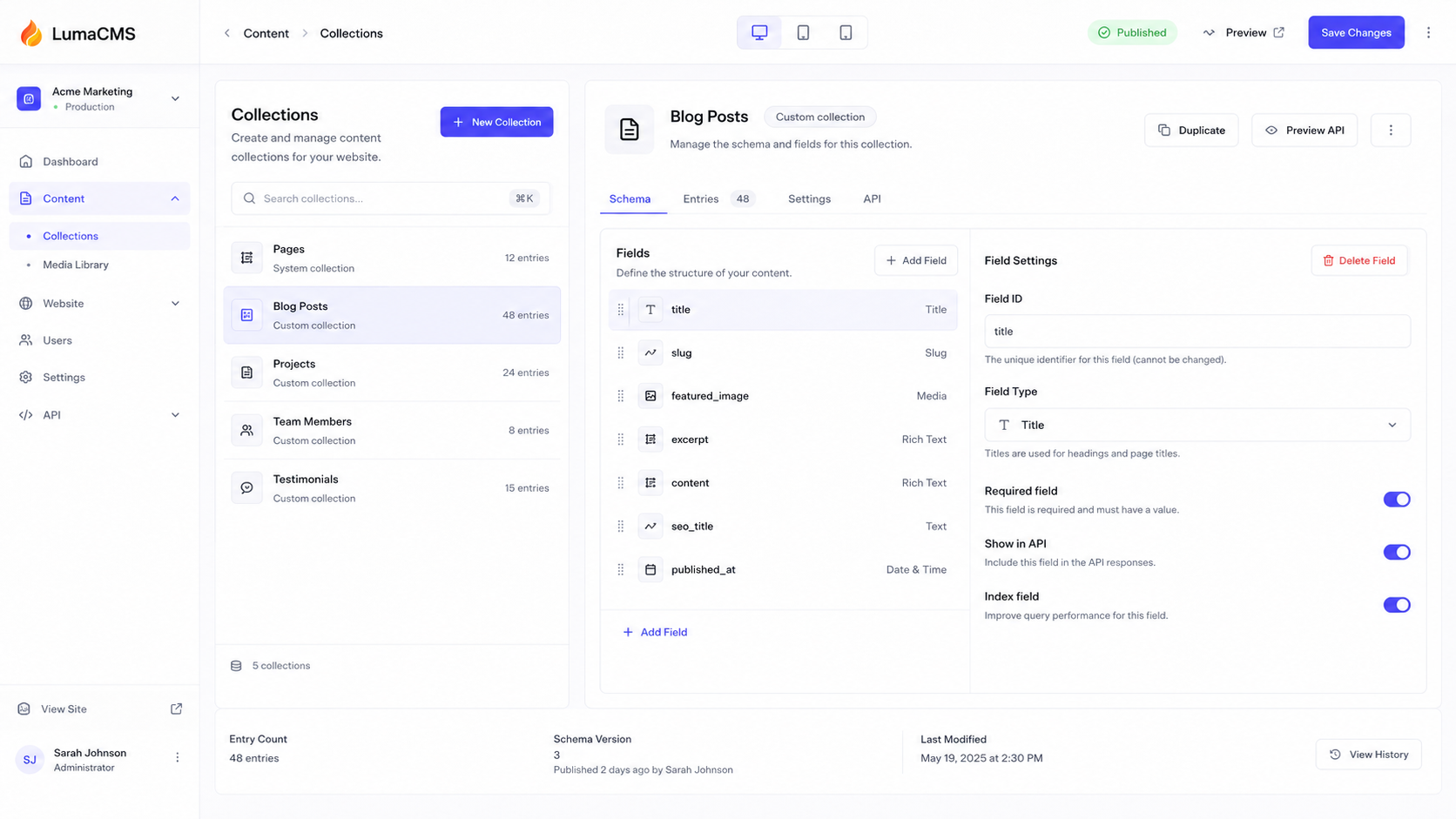
Task: Click the breadcrumb back arrow
Action: click(x=227, y=33)
